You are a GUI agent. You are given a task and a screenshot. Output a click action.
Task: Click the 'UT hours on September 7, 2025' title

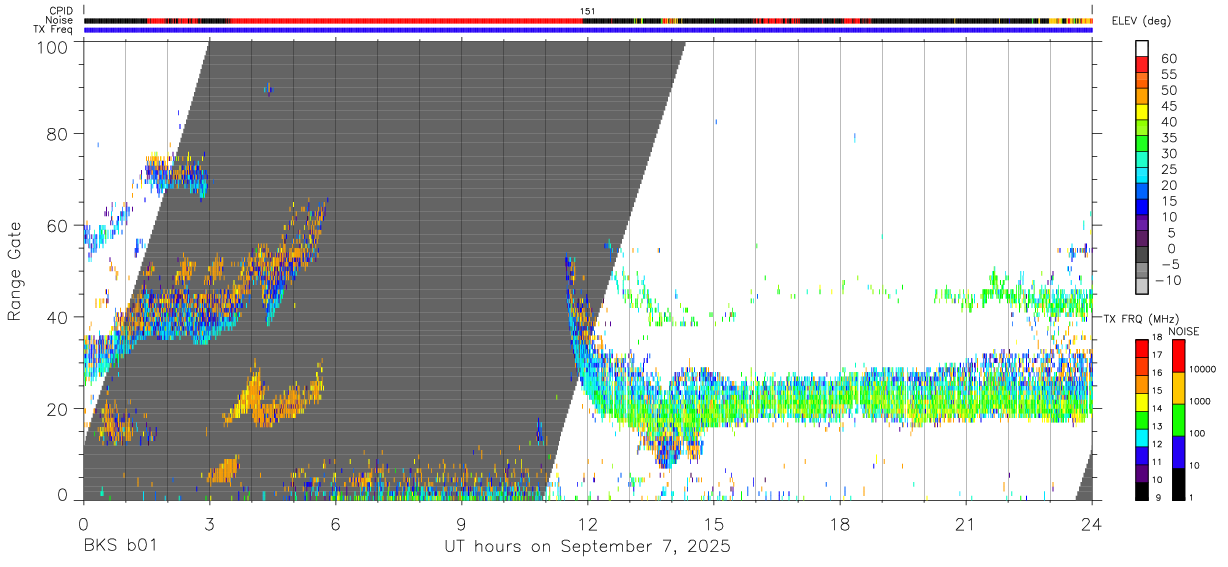(x=587, y=547)
